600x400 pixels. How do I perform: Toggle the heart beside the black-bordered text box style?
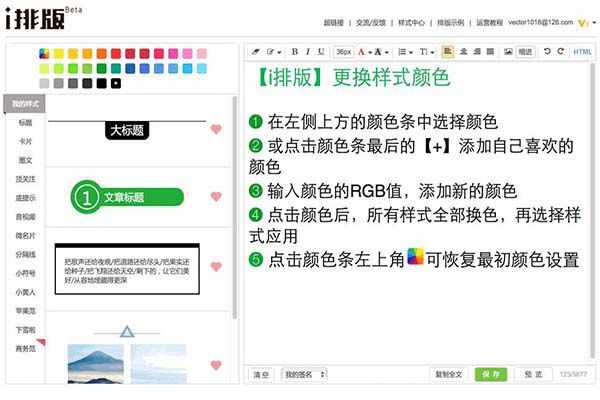[216, 266]
